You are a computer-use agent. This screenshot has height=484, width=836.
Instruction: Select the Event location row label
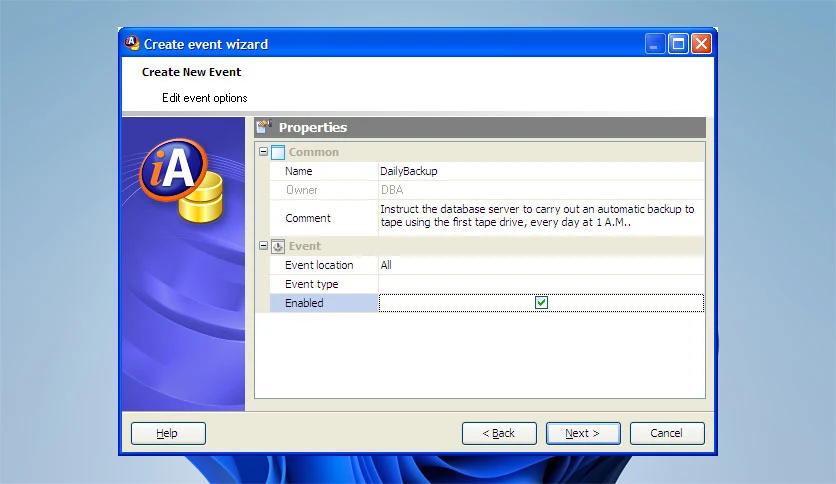click(324, 265)
